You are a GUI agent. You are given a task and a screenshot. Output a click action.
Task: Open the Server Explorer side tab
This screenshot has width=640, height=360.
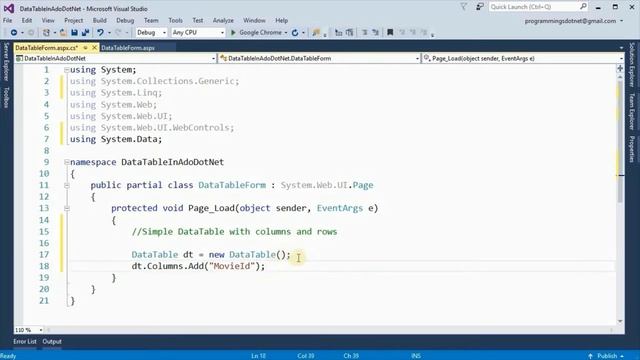(6, 62)
